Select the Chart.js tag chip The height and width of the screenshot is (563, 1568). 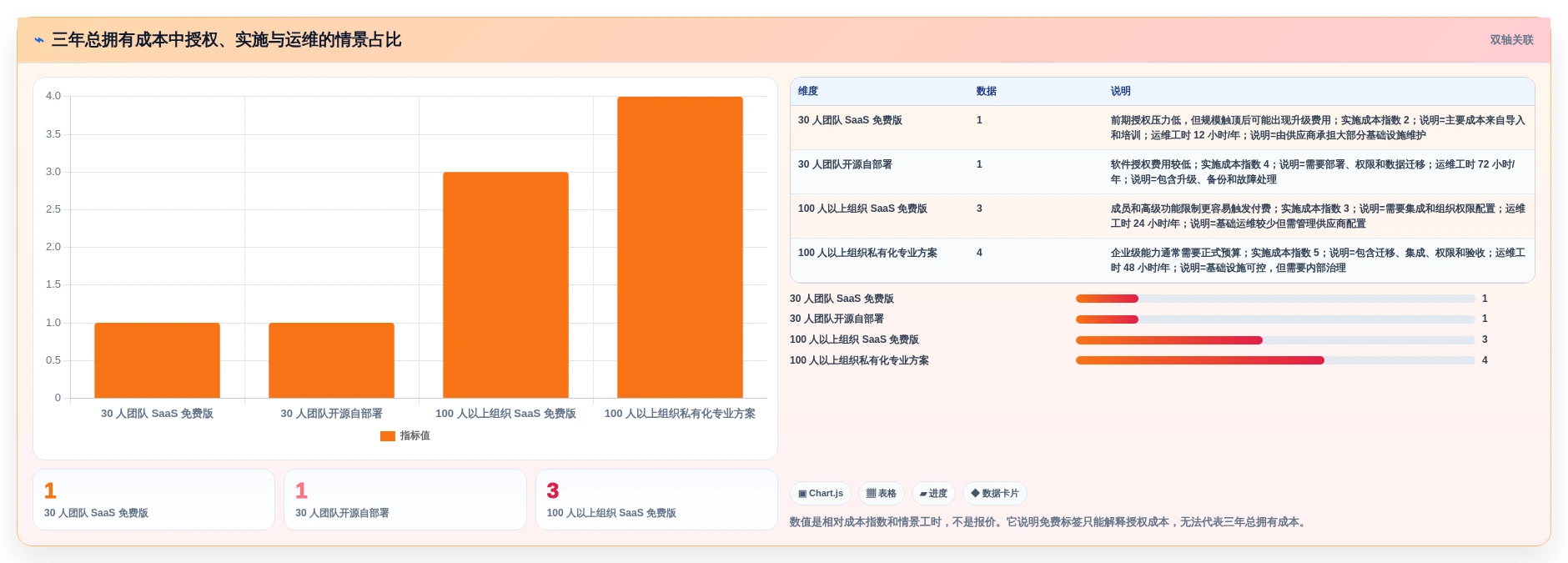821,494
